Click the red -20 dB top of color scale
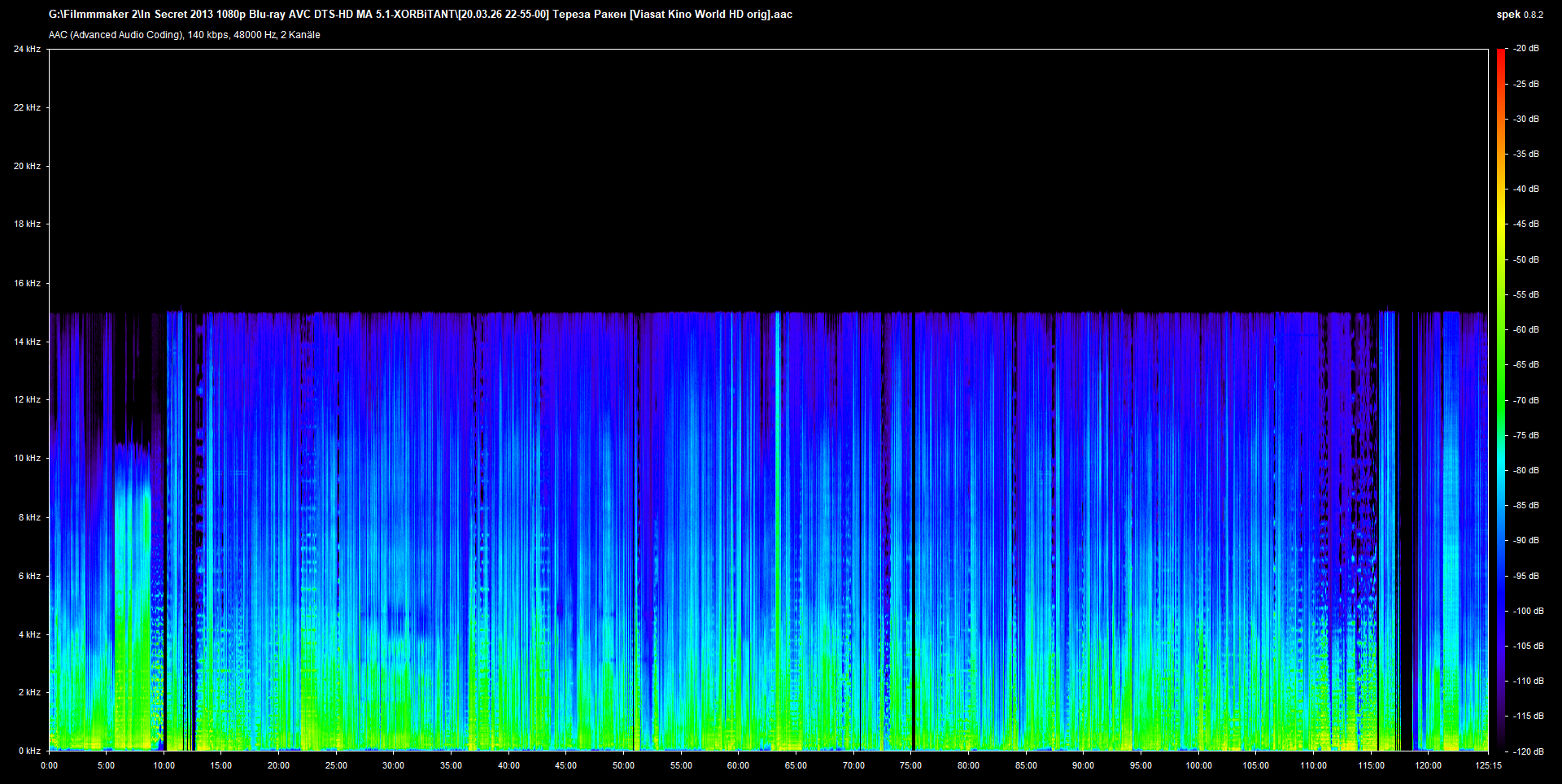The height and width of the screenshot is (784, 1562). point(1503,57)
